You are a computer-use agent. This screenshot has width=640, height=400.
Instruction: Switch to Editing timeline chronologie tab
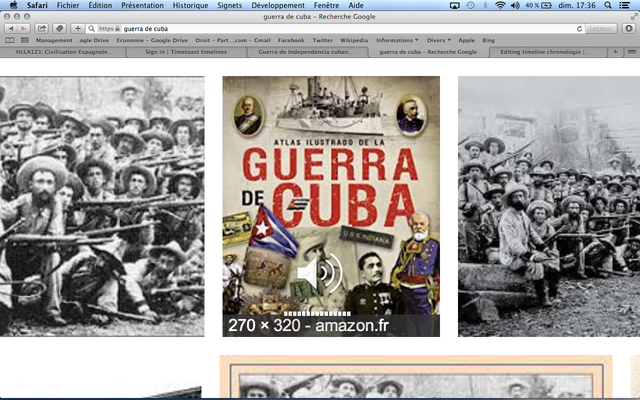(x=545, y=52)
